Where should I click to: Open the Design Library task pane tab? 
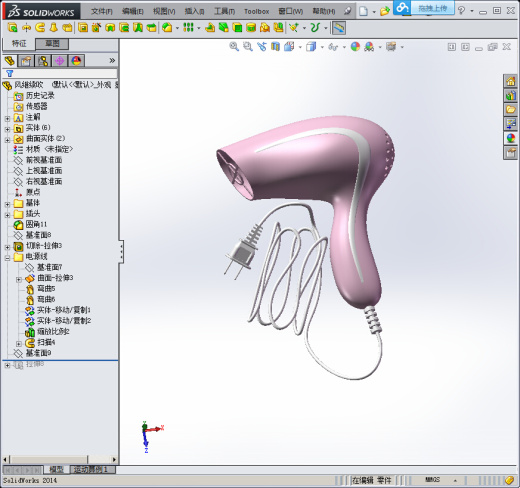[x=510, y=96]
